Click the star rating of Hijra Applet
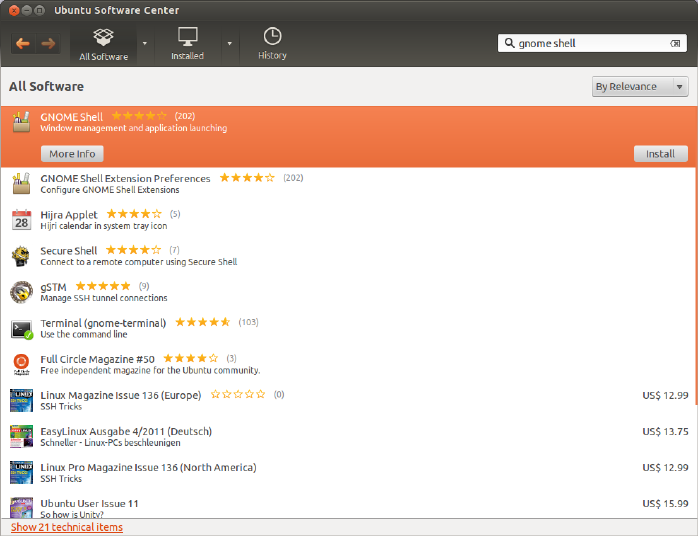698x536 pixels. click(134, 214)
